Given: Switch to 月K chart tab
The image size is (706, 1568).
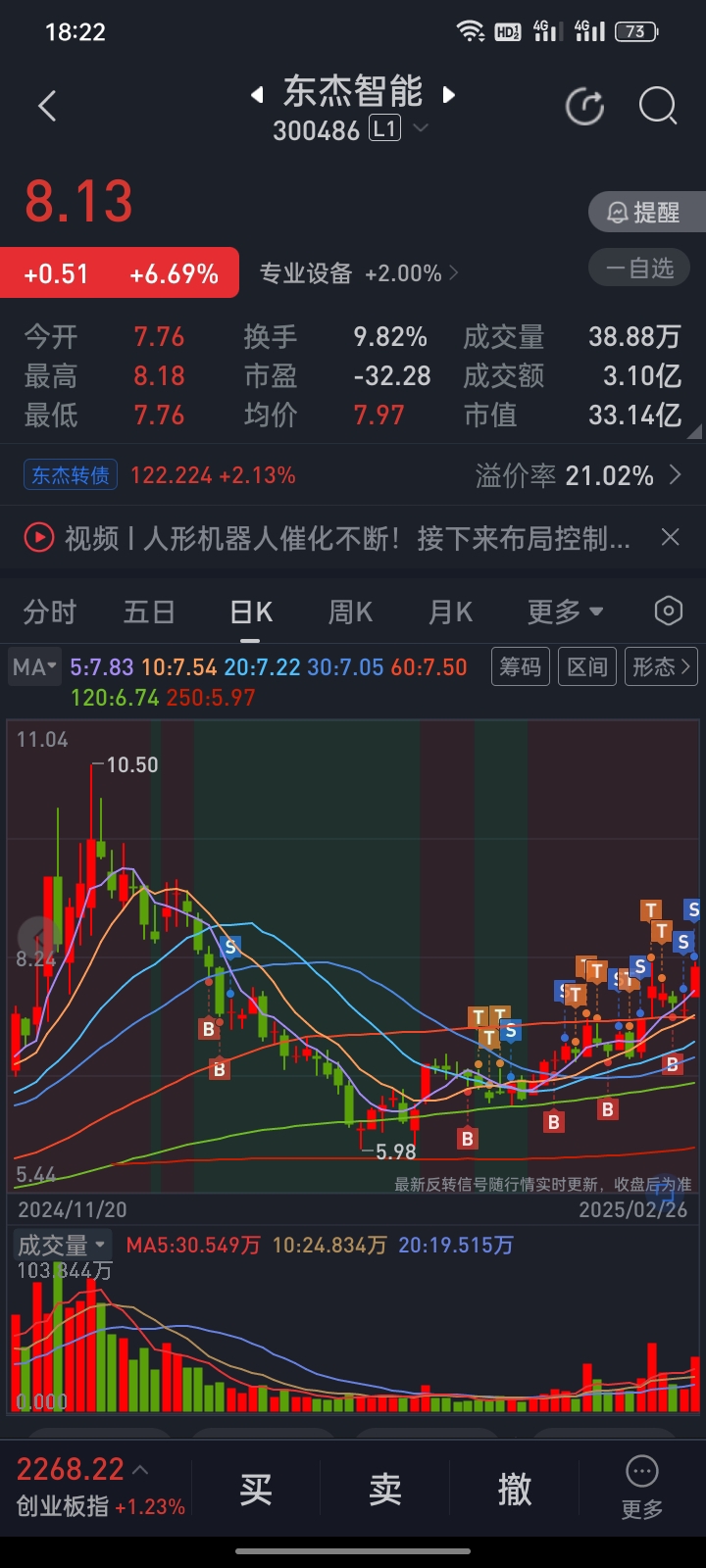Looking at the screenshot, I should click(450, 612).
